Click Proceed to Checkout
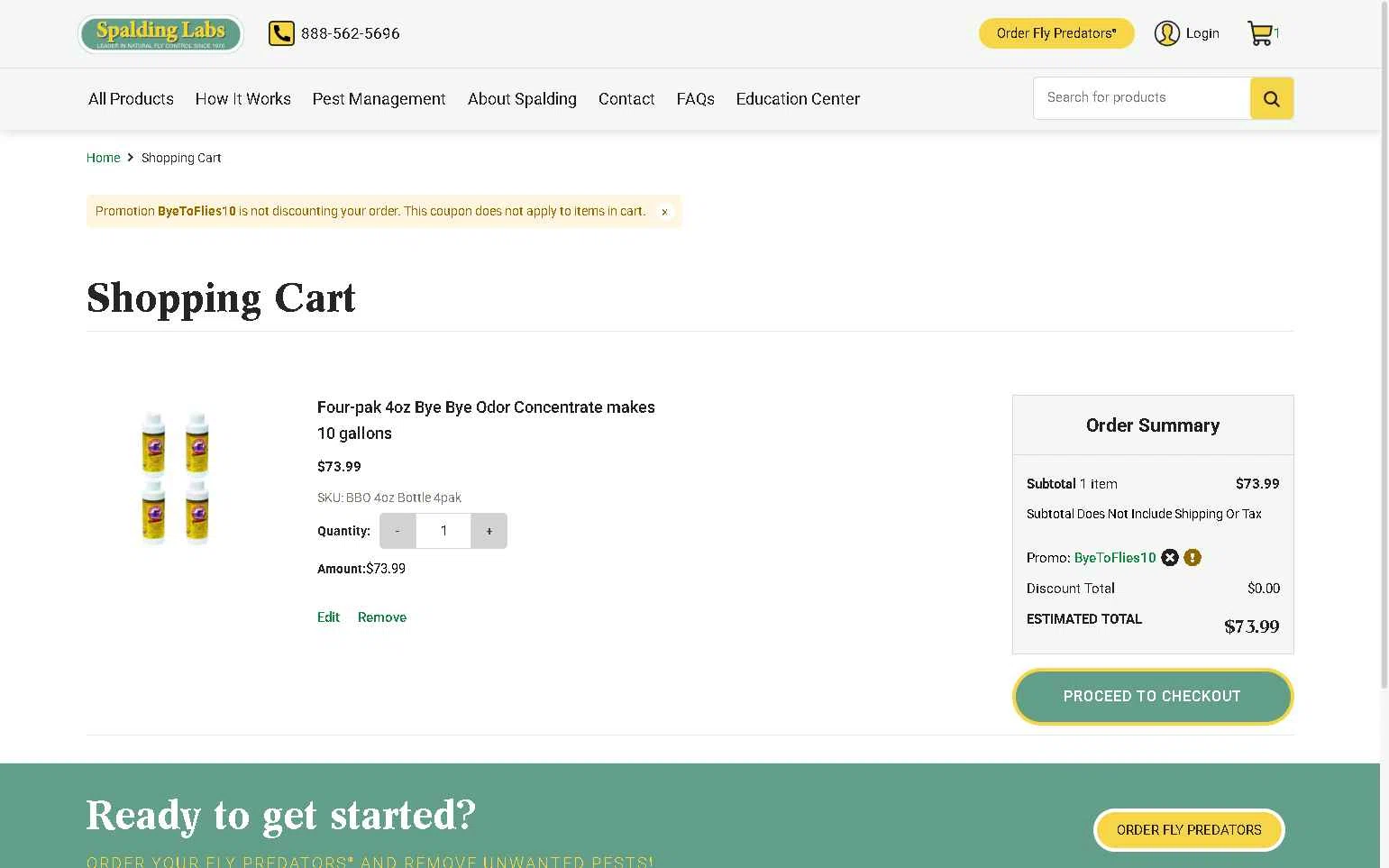 (x=1153, y=697)
